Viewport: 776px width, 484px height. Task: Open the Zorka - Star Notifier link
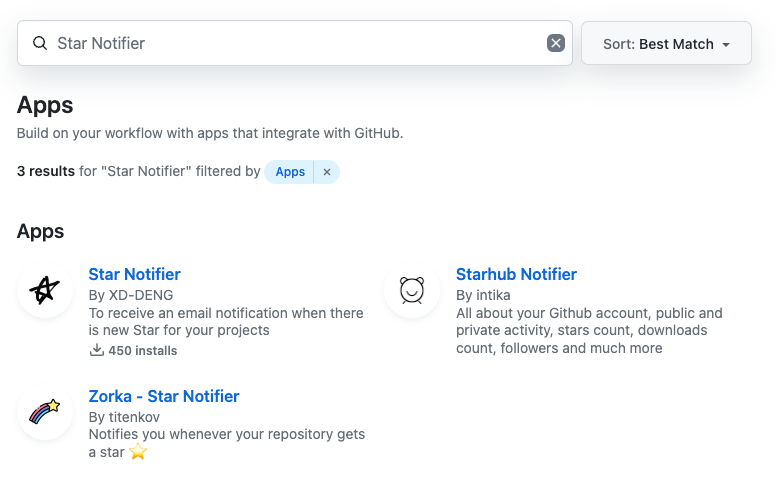tap(164, 396)
